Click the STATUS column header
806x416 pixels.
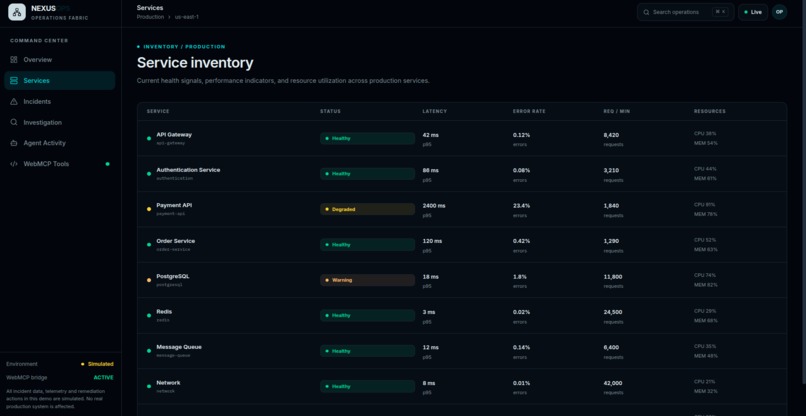point(331,112)
